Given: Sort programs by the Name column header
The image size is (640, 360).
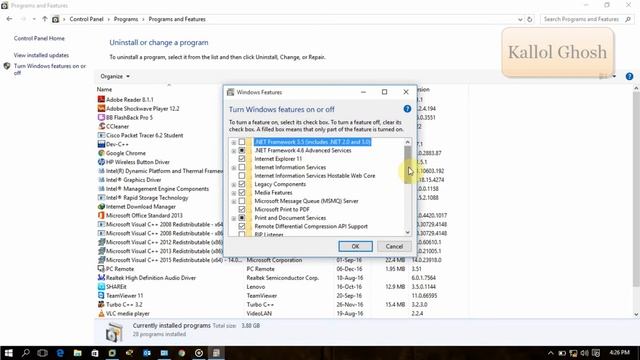Looking at the screenshot, I should 104,89.
